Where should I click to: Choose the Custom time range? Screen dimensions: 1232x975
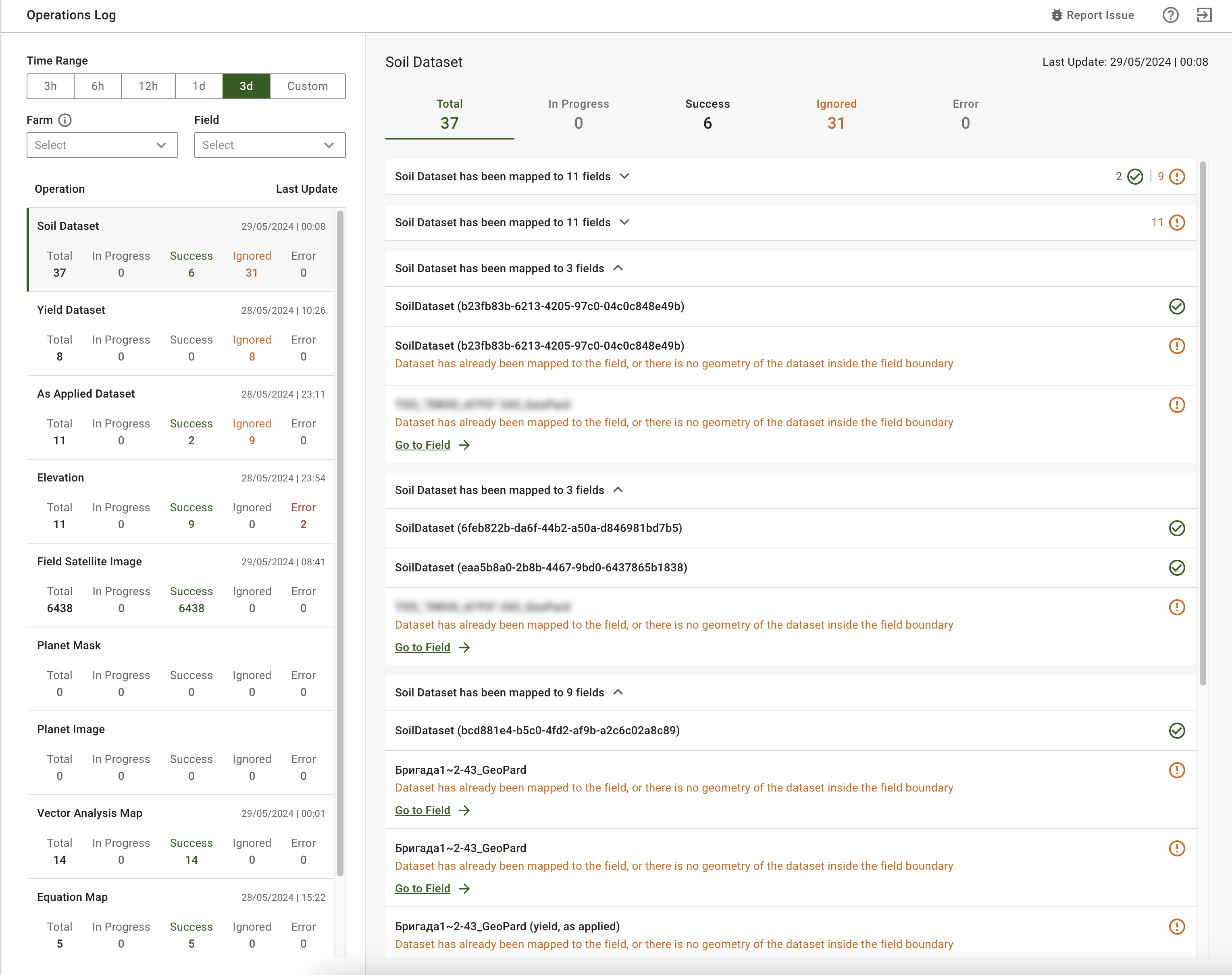307,86
